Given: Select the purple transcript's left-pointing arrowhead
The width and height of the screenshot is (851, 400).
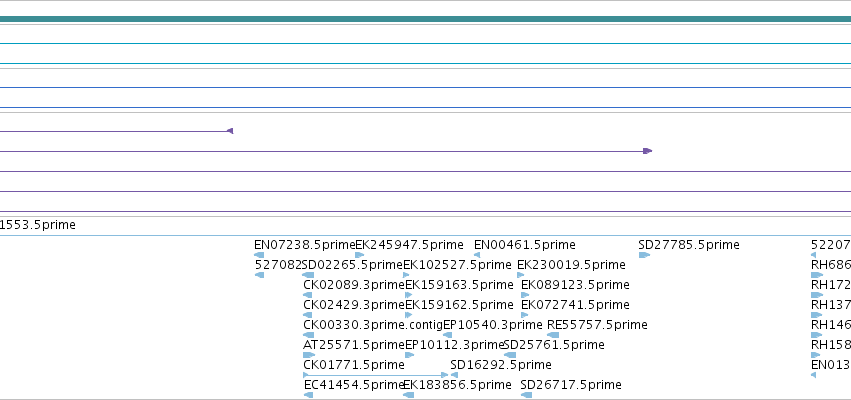Looking at the screenshot, I should (x=230, y=131).
